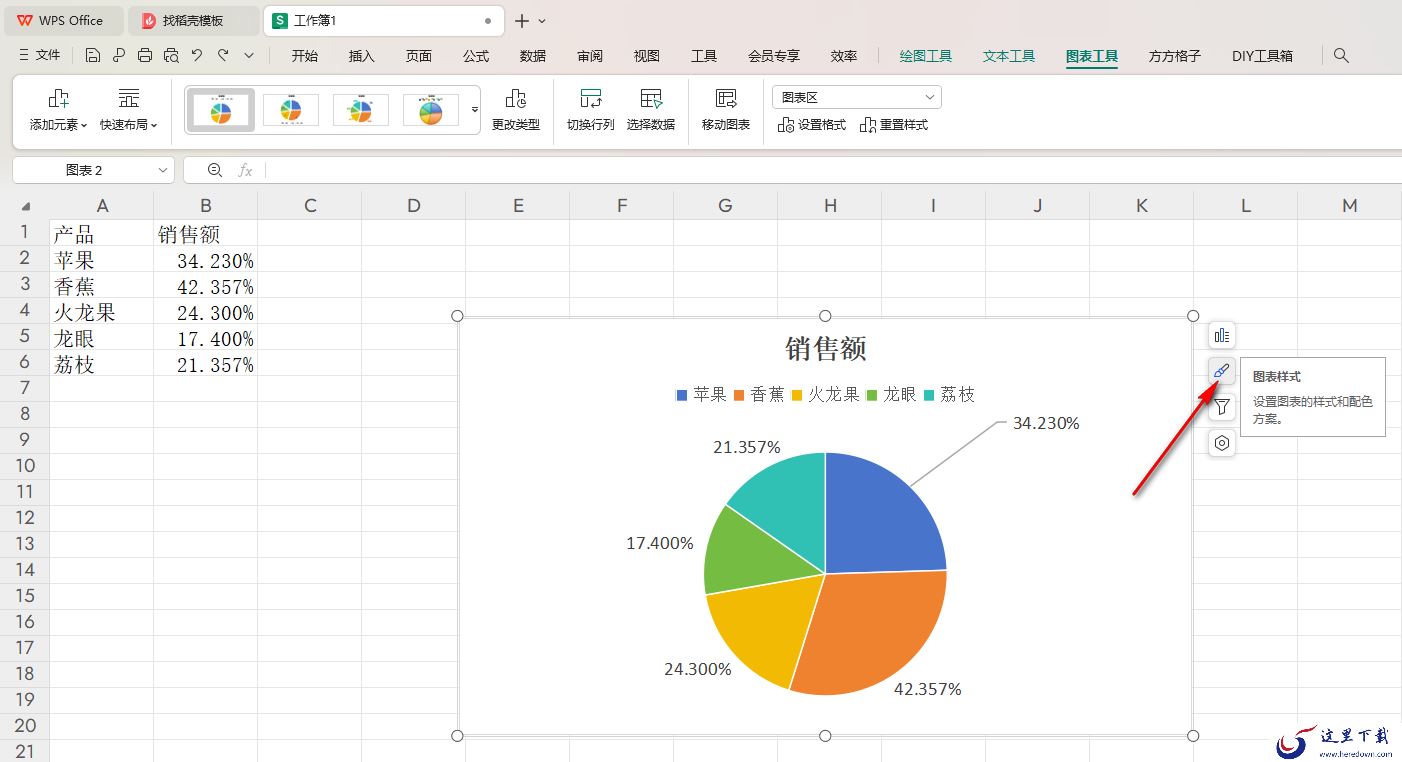Select the first pie chart style thumbnail
Viewport: 1402px width, 762px height.
221,110
